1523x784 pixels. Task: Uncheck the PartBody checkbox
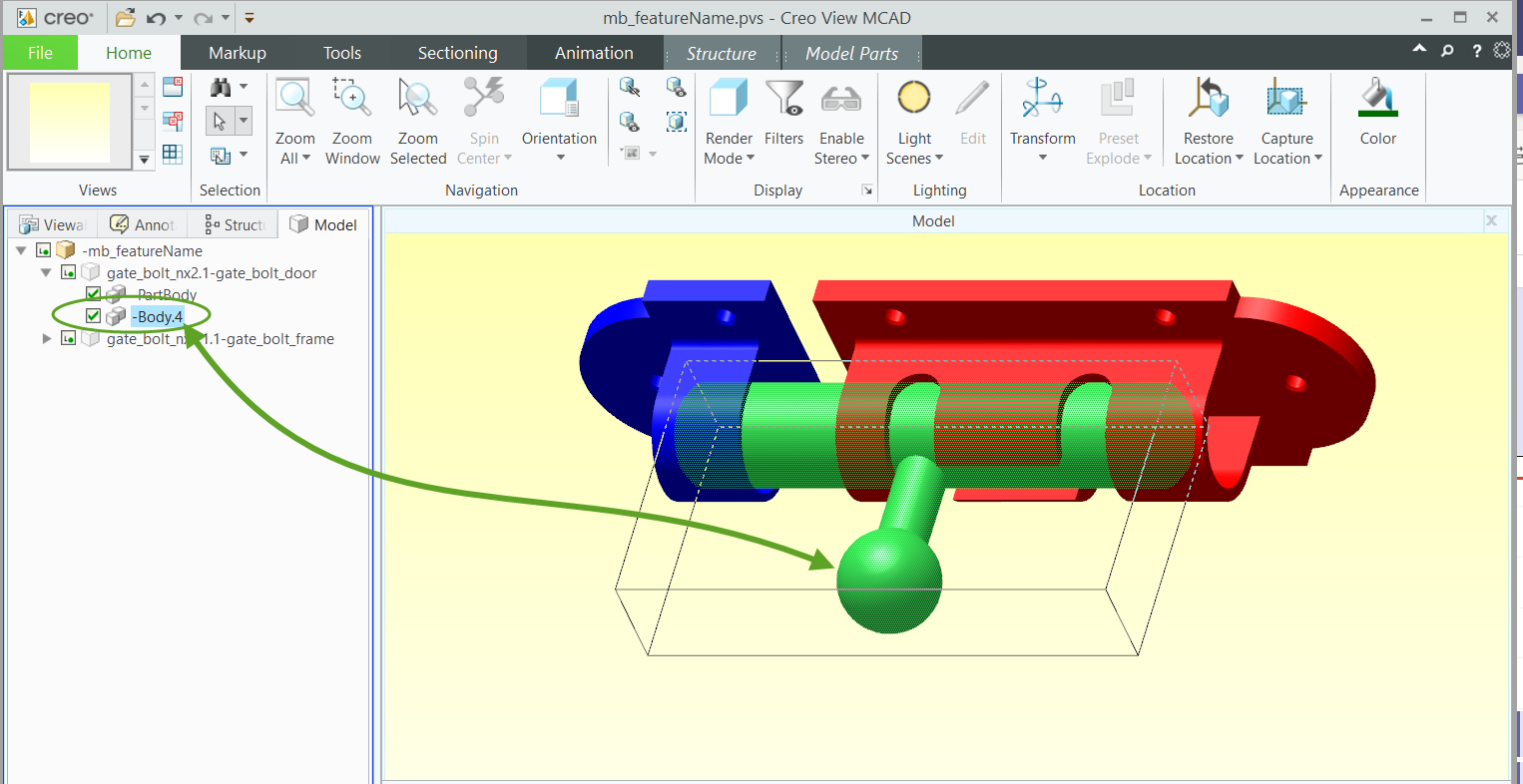93,294
